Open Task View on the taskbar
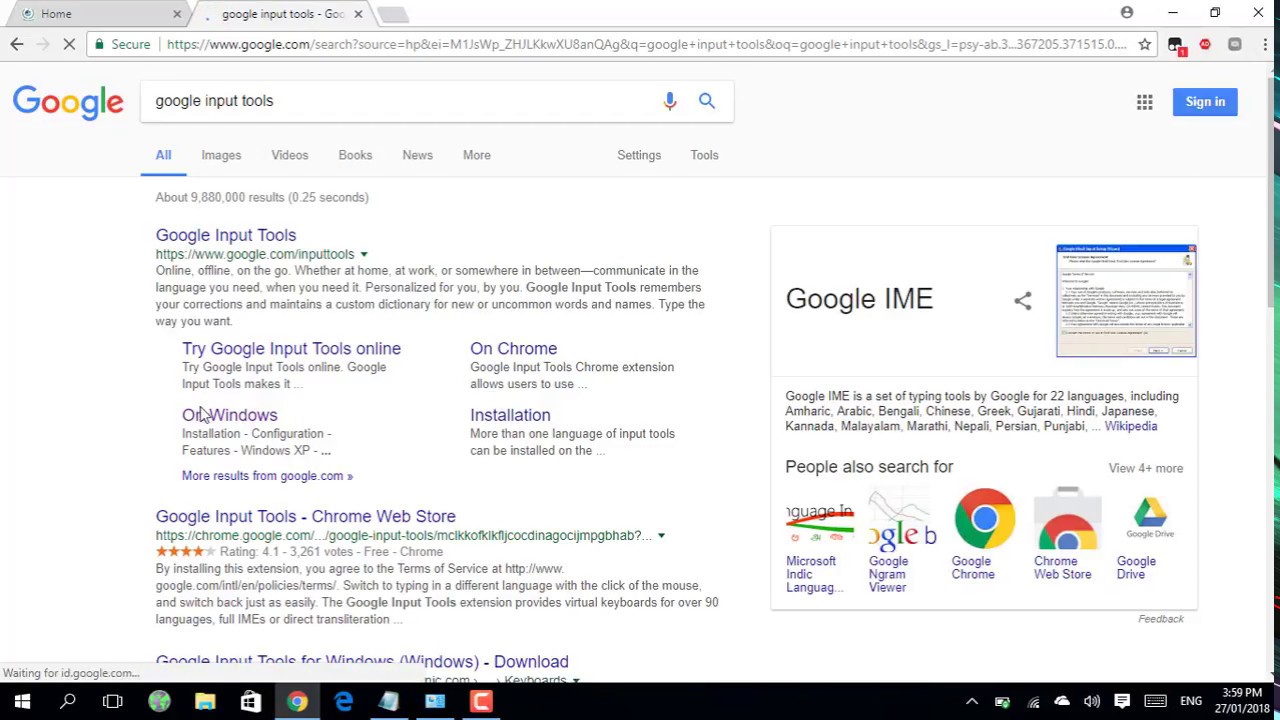The image size is (1280, 720). pyautogui.click(x=113, y=701)
